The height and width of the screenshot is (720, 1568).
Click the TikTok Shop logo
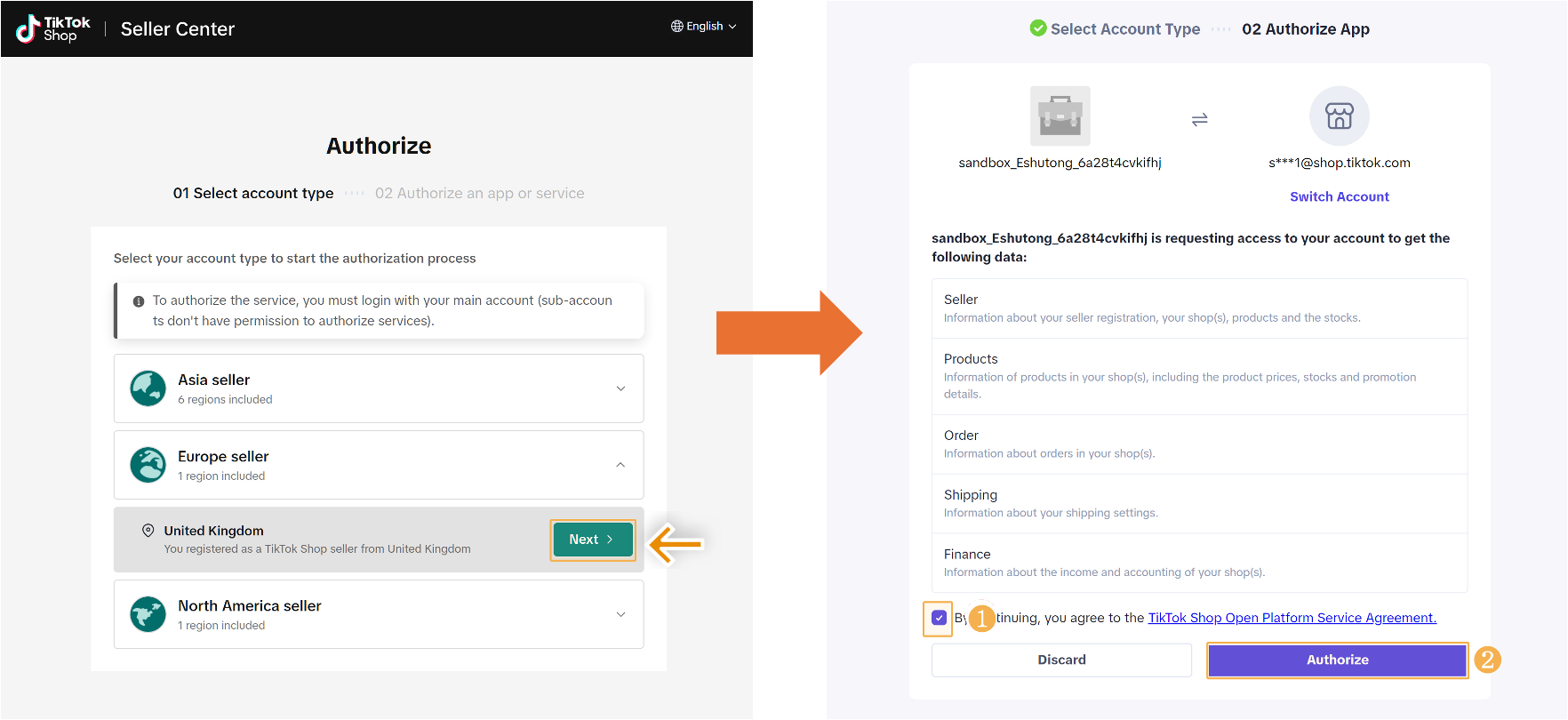click(53, 28)
